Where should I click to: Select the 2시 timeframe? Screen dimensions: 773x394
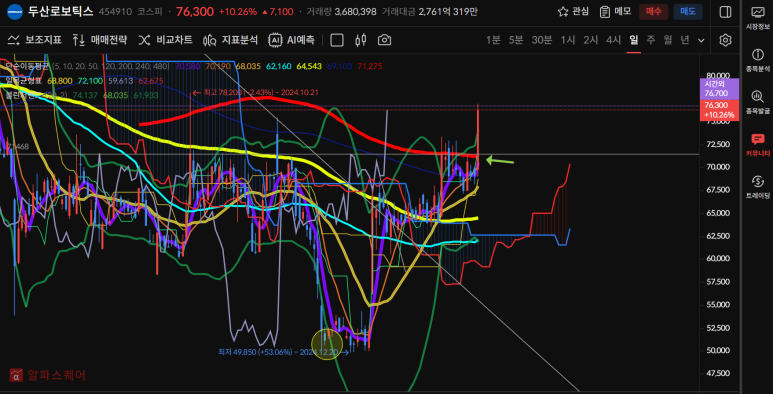click(591, 40)
